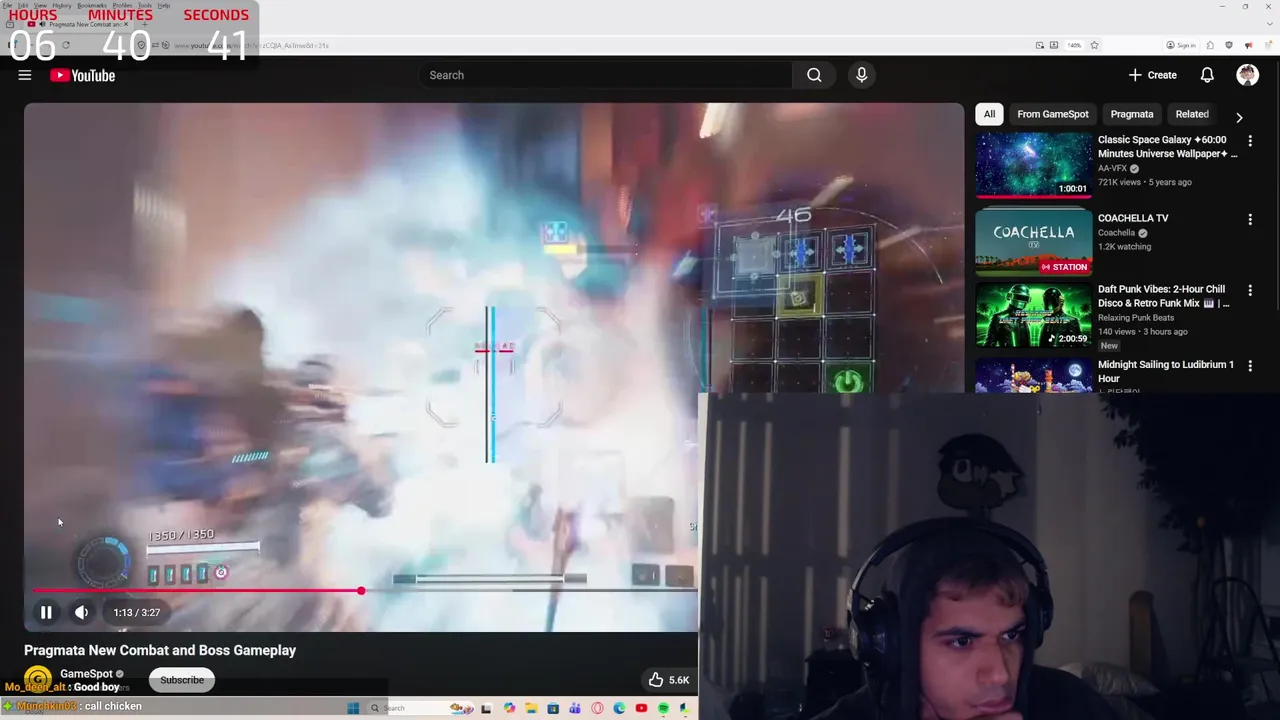Image resolution: width=1280 pixels, height=720 pixels.
Task: Open YouTube app from taskbar
Action: point(641,708)
